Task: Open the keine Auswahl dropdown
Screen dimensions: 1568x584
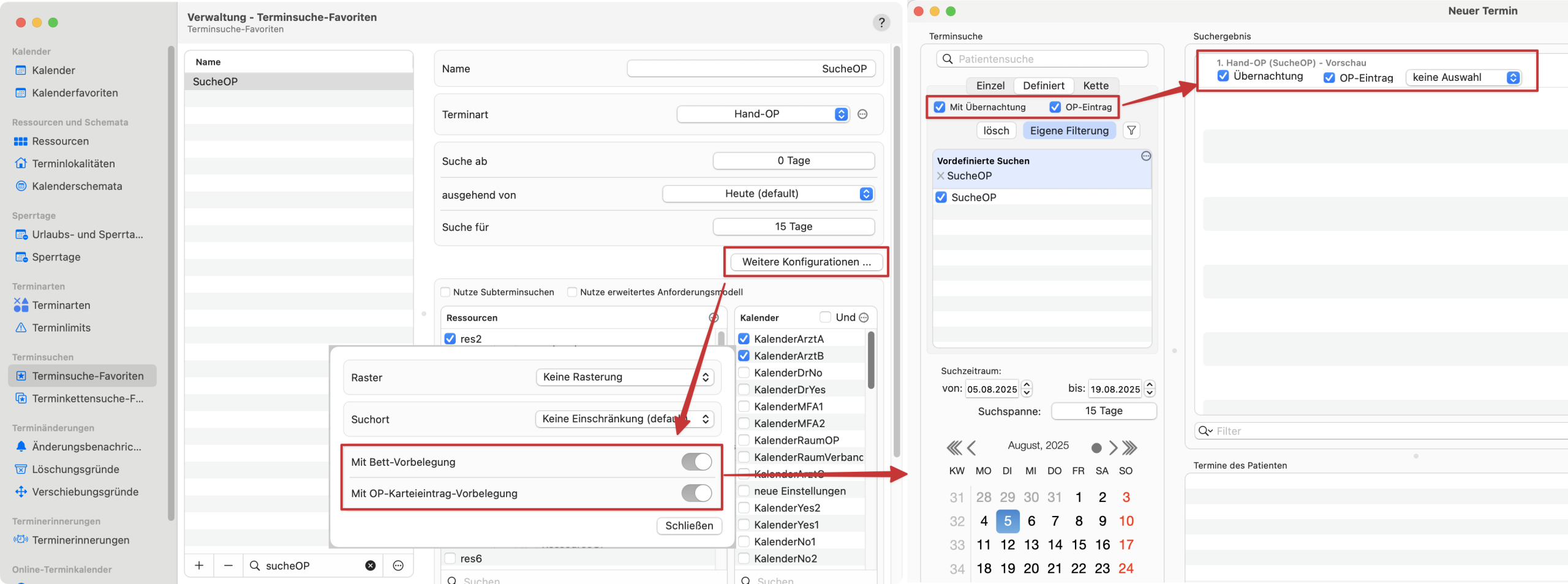Action: pyautogui.click(x=1463, y=78)
